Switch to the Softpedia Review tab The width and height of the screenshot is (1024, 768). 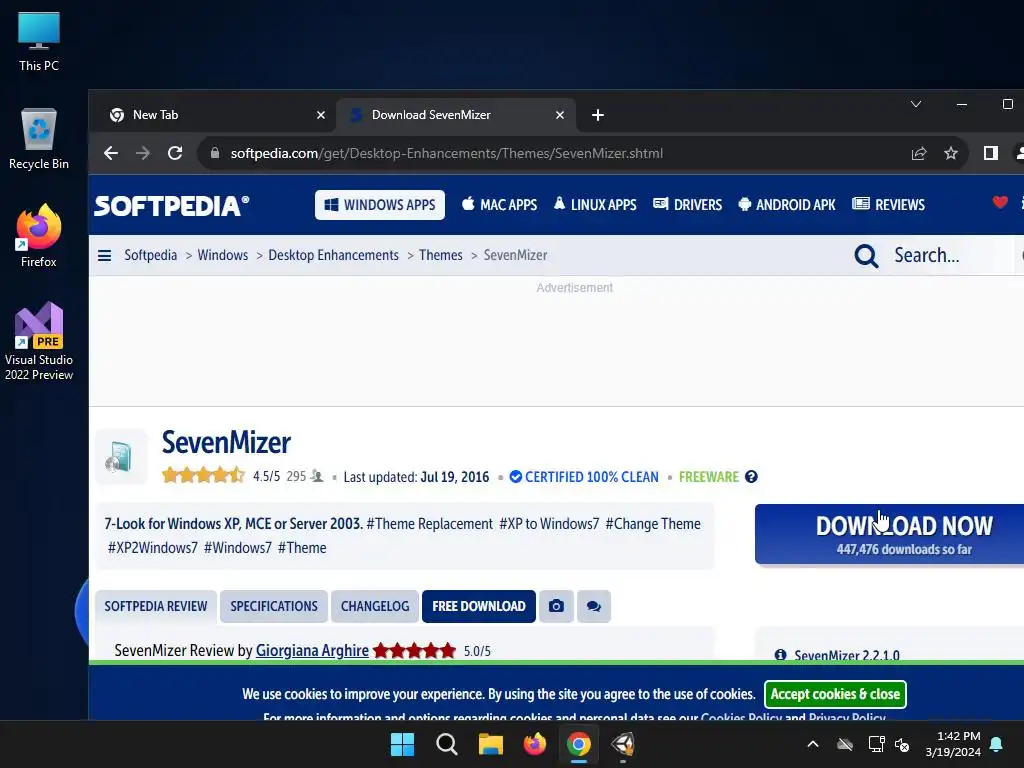(155, 606)
